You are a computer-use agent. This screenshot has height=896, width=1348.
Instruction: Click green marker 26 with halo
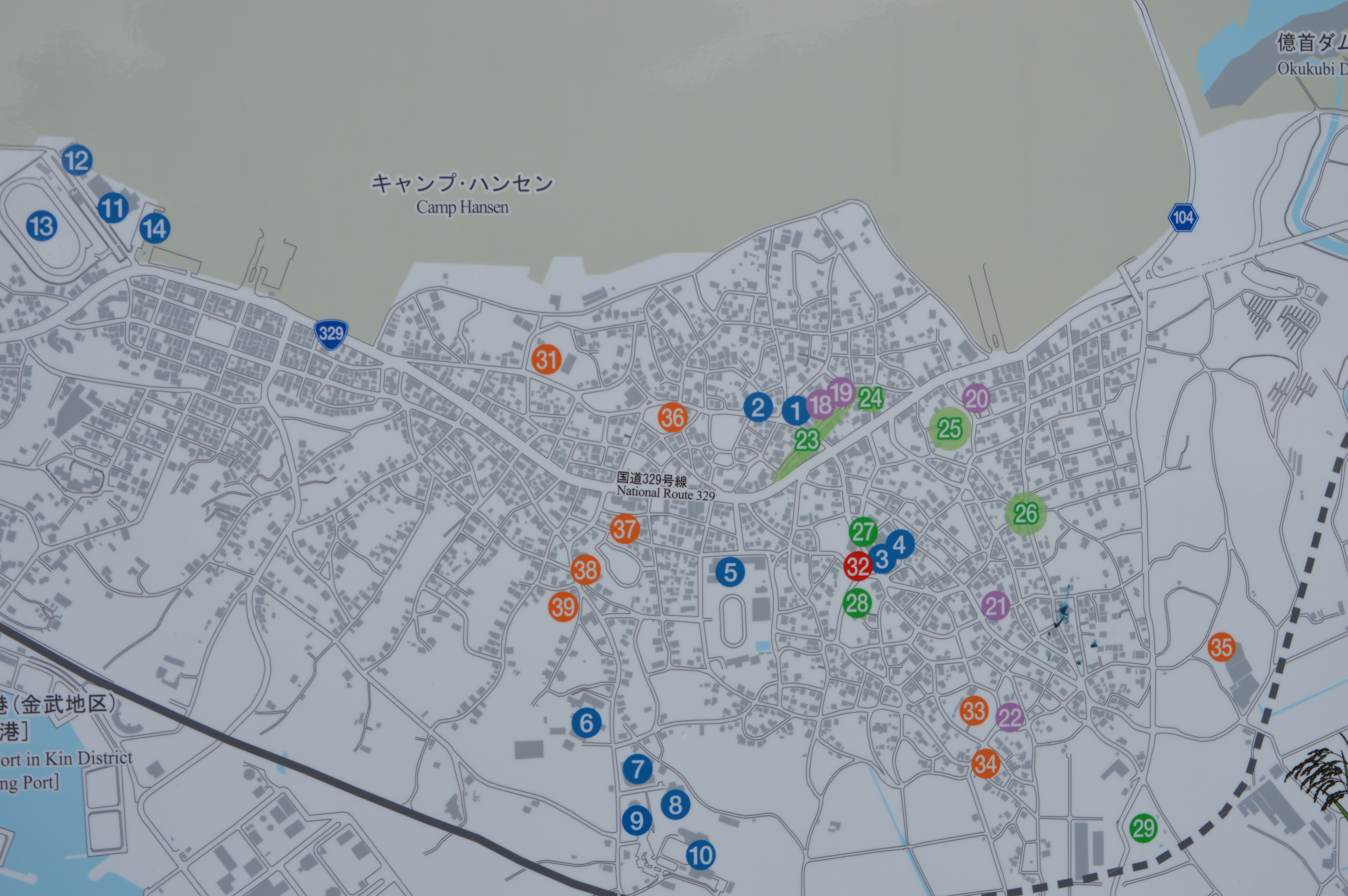click(x=1026, y=514)
